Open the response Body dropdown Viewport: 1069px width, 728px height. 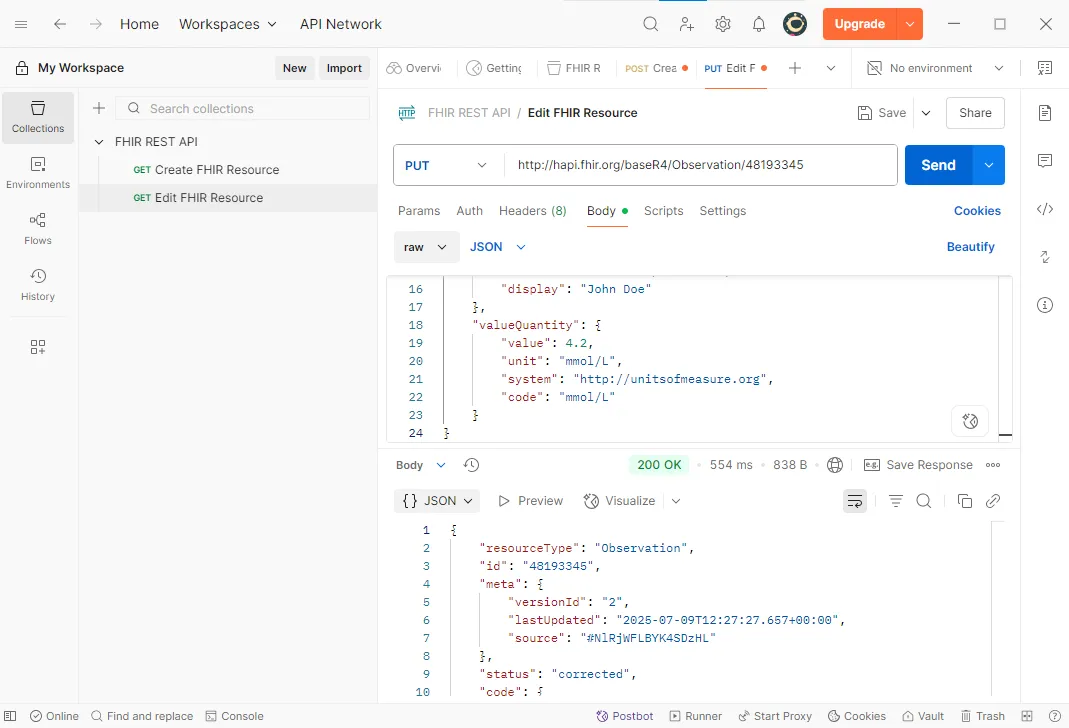point(420,465)
